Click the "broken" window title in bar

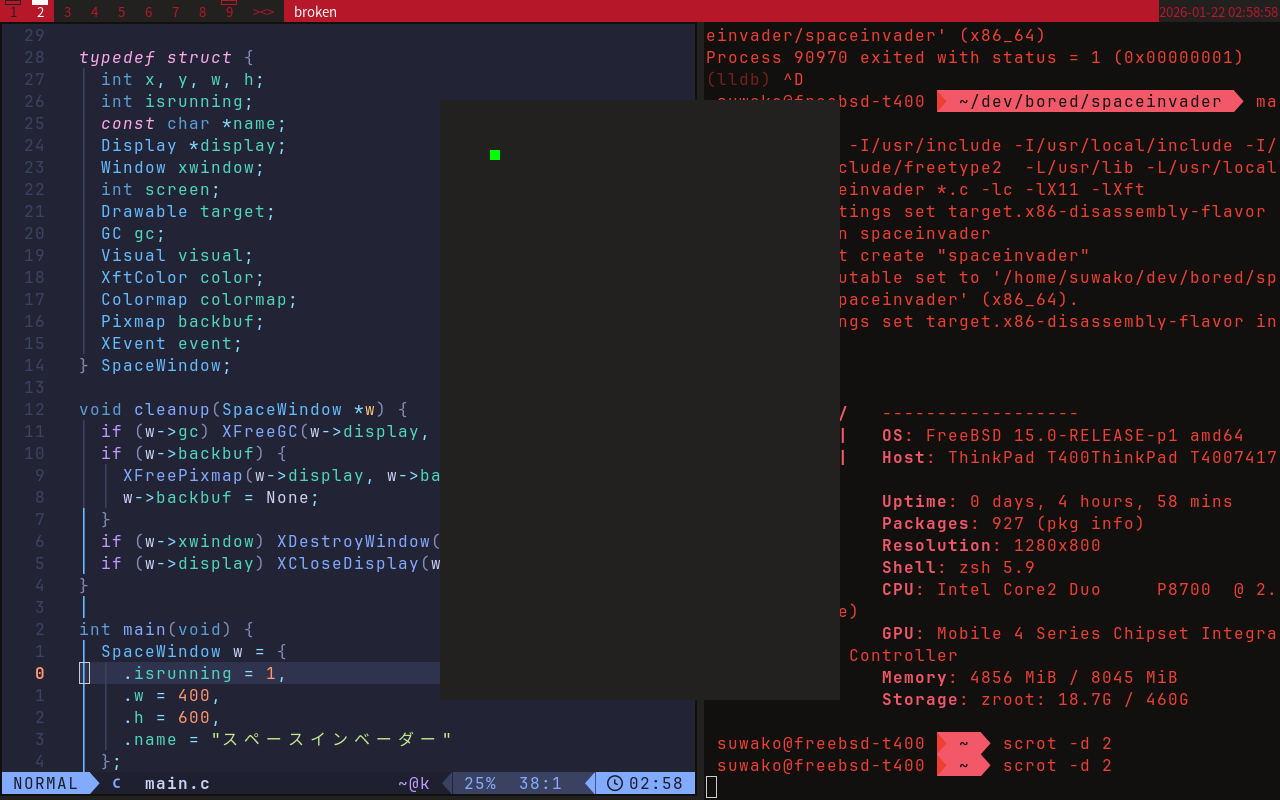tap(315, 12)
